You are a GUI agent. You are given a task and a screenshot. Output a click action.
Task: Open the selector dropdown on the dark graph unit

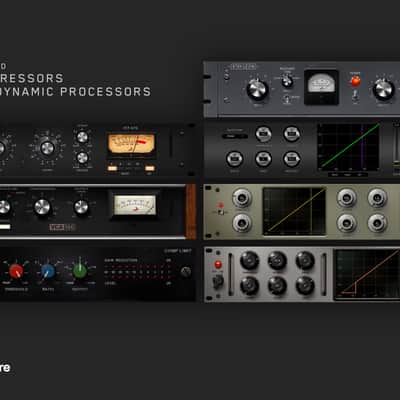[235, 136]
